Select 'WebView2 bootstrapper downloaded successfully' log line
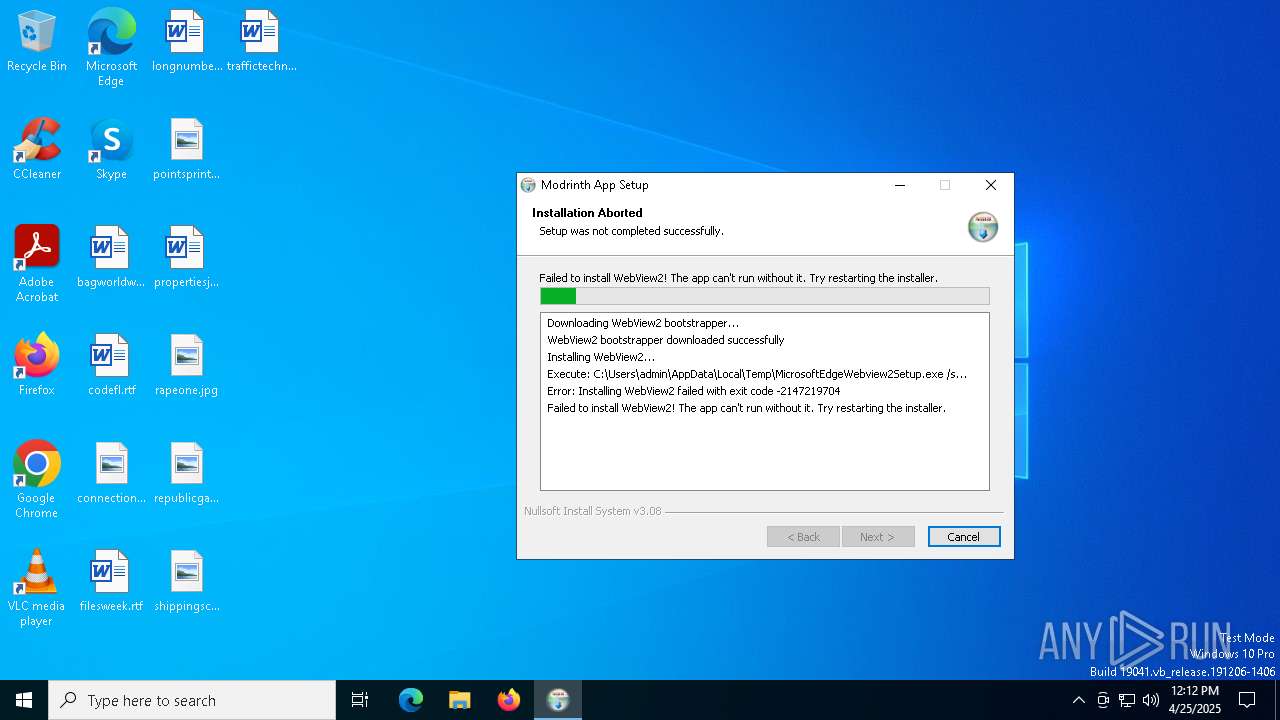The image size is (1280, 720). [x=666, y=340]
